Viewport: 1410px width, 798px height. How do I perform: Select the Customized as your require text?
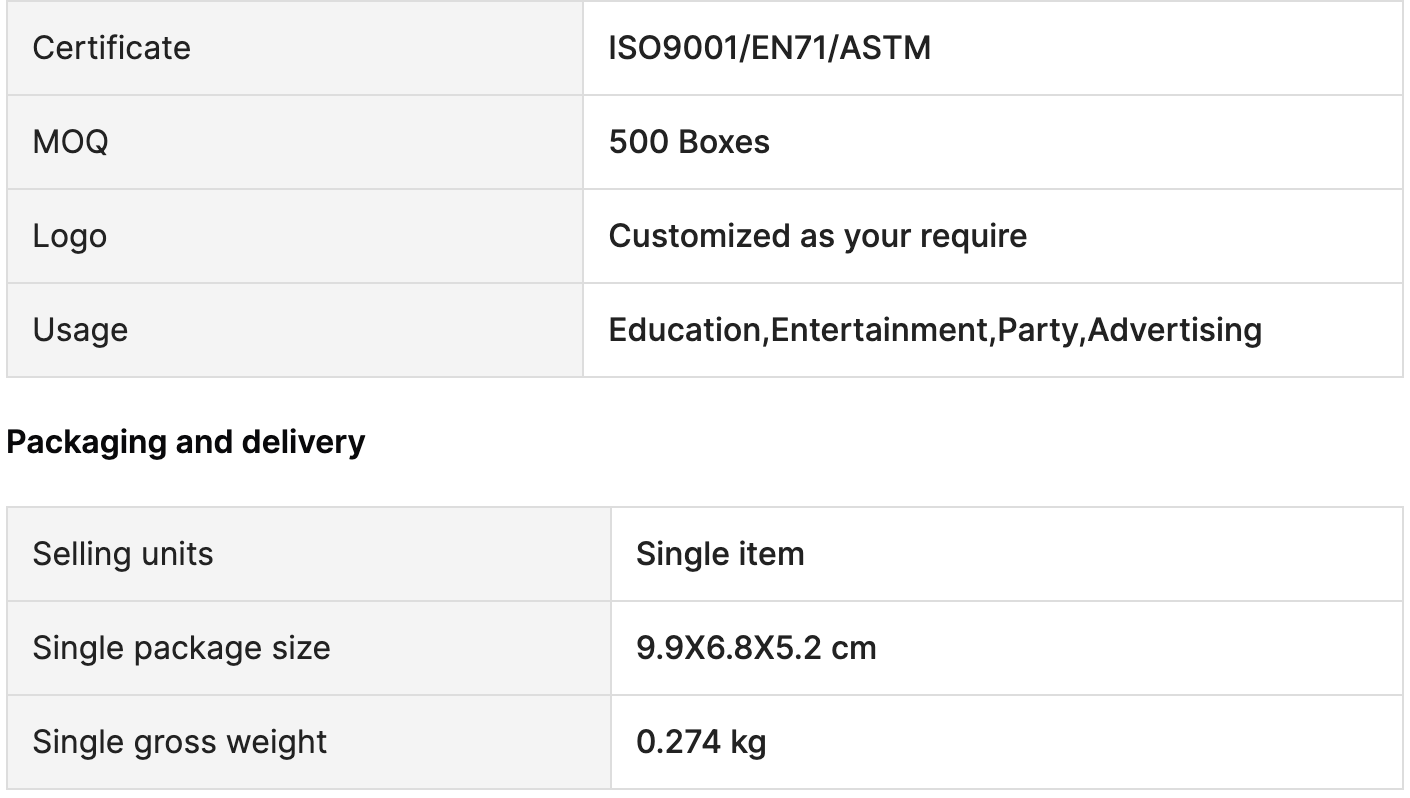(x=817, y=236)
